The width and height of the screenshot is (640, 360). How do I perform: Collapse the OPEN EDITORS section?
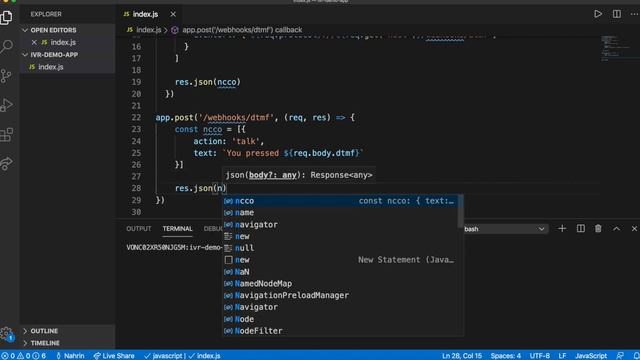pos(67,30)
